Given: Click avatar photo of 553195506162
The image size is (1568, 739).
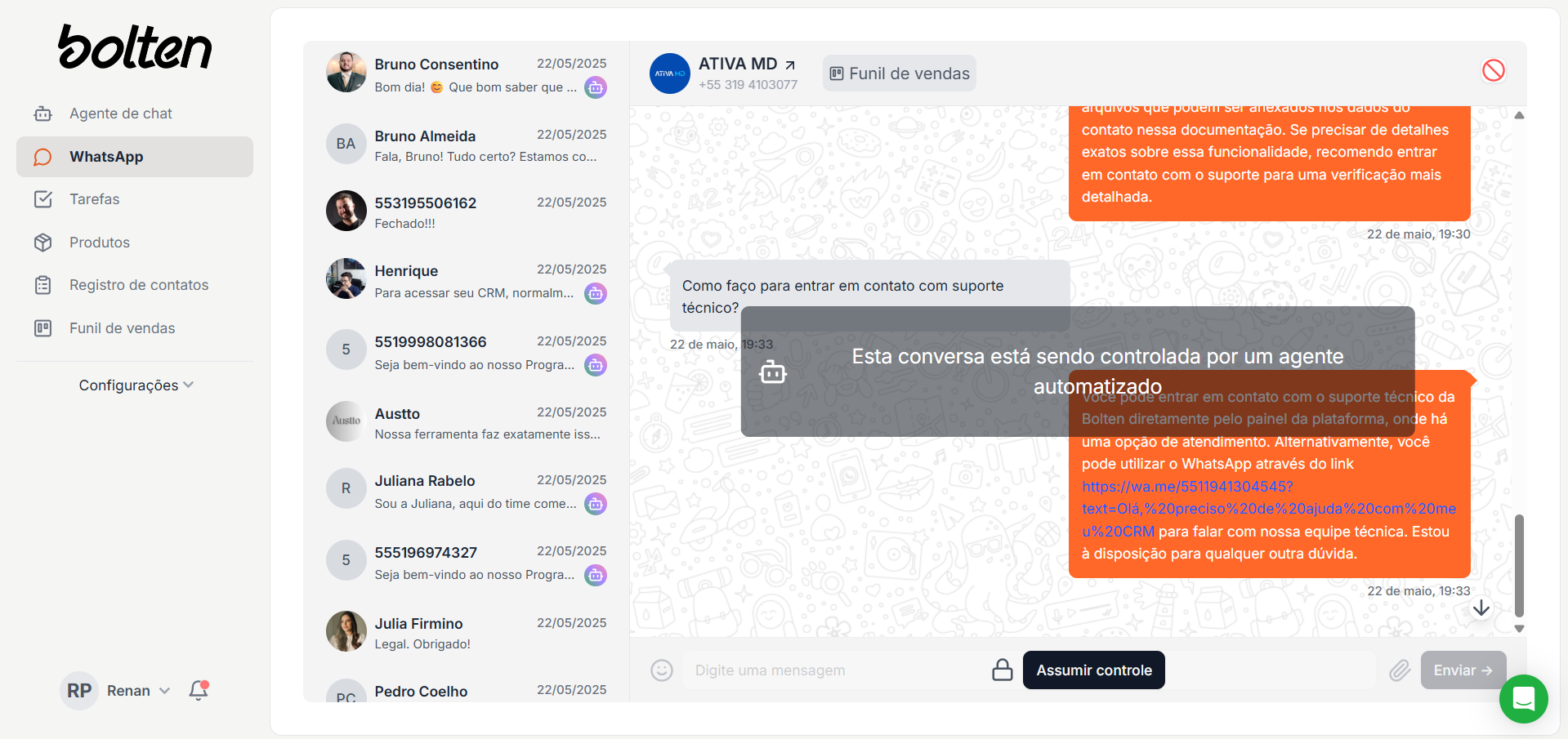Looking at the screenshot, I should pos(346,211).
